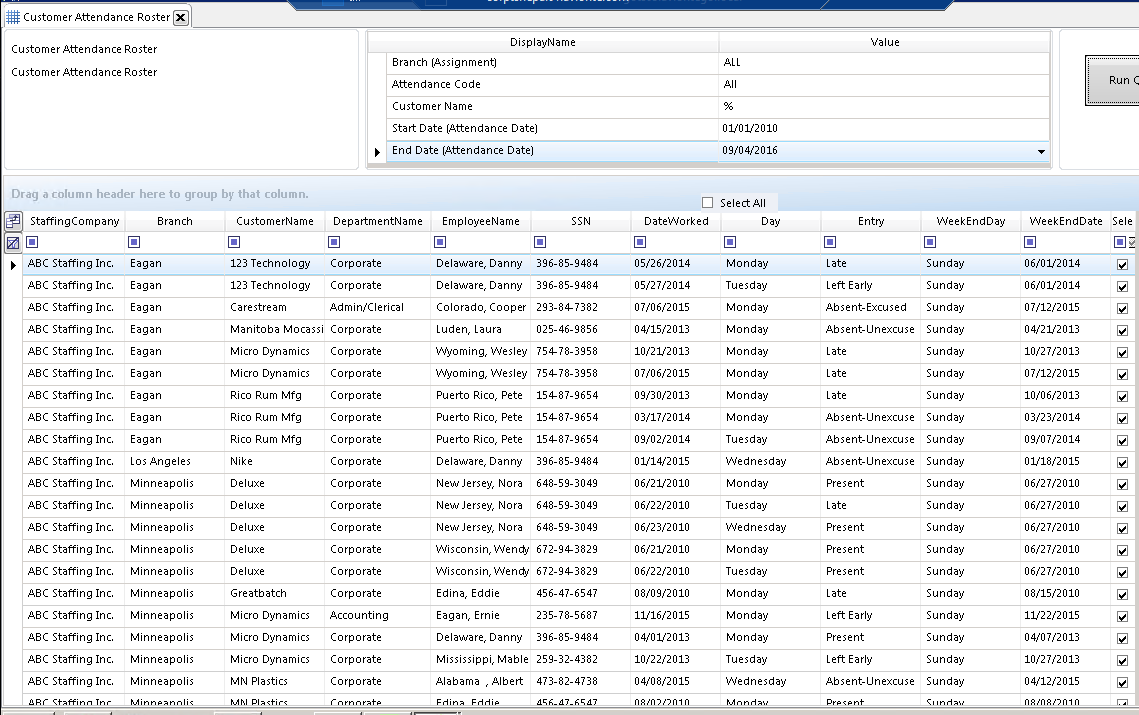Open filter icon under WeekEndDate column
This screenshot has width=1139, height=715.
[1030, 242]
